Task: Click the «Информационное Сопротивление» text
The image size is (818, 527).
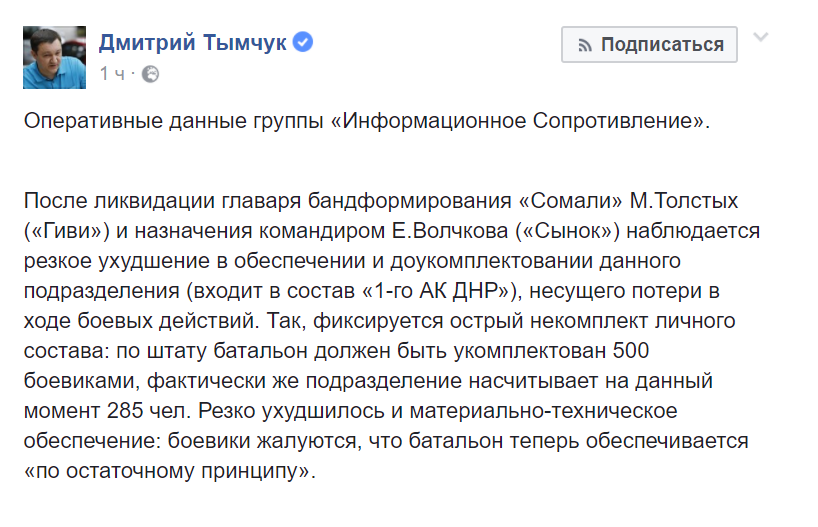Action: pos(520,121)
